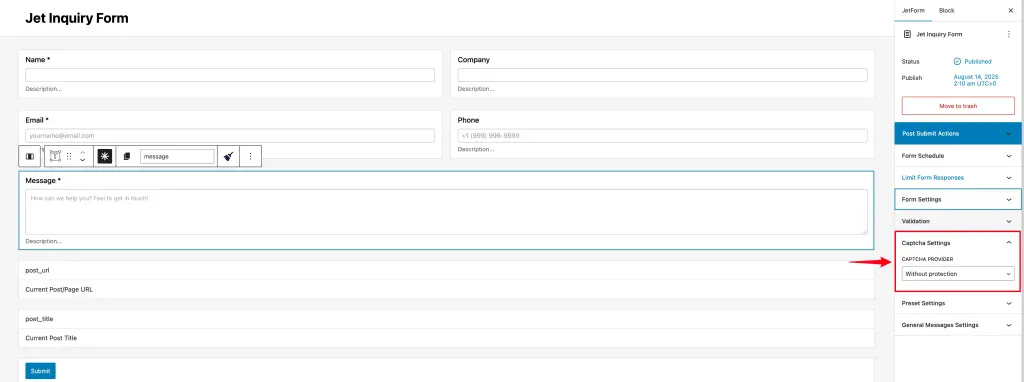Click Current Post/Page URL text
1024x382 pixels.
(x=59, y=289)
